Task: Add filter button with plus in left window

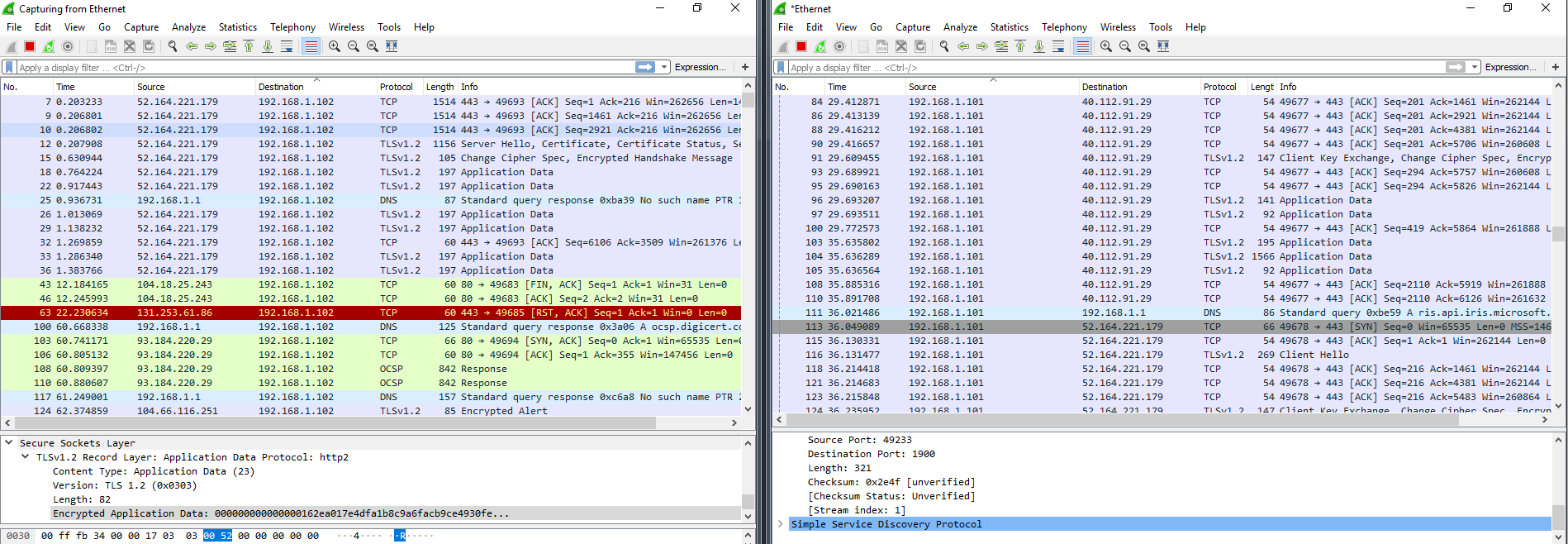Action: coord(745,67)
